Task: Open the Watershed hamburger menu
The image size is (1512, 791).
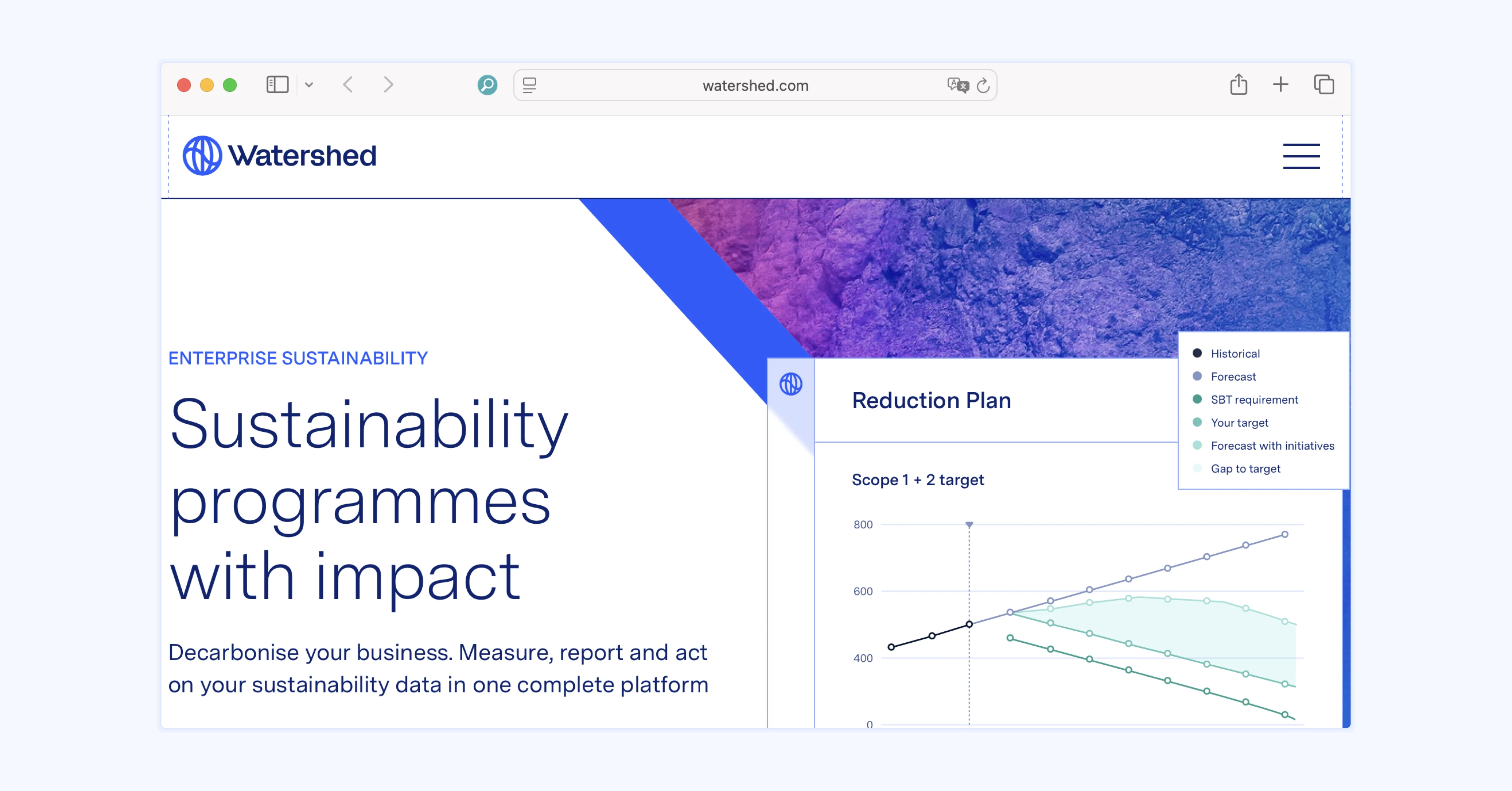Action: 1301,156
